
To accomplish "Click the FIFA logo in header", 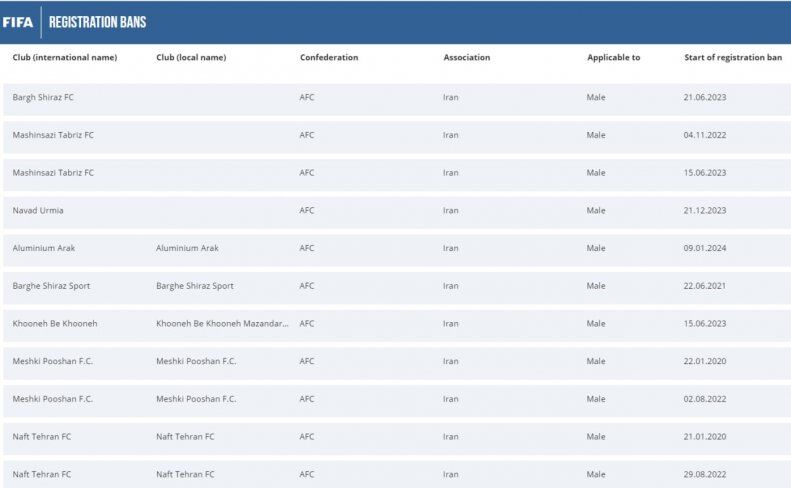I will click(x=18, y=22).
